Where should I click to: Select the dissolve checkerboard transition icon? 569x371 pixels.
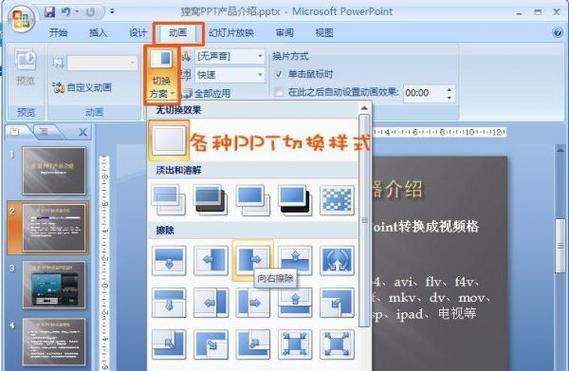[337, 200]
